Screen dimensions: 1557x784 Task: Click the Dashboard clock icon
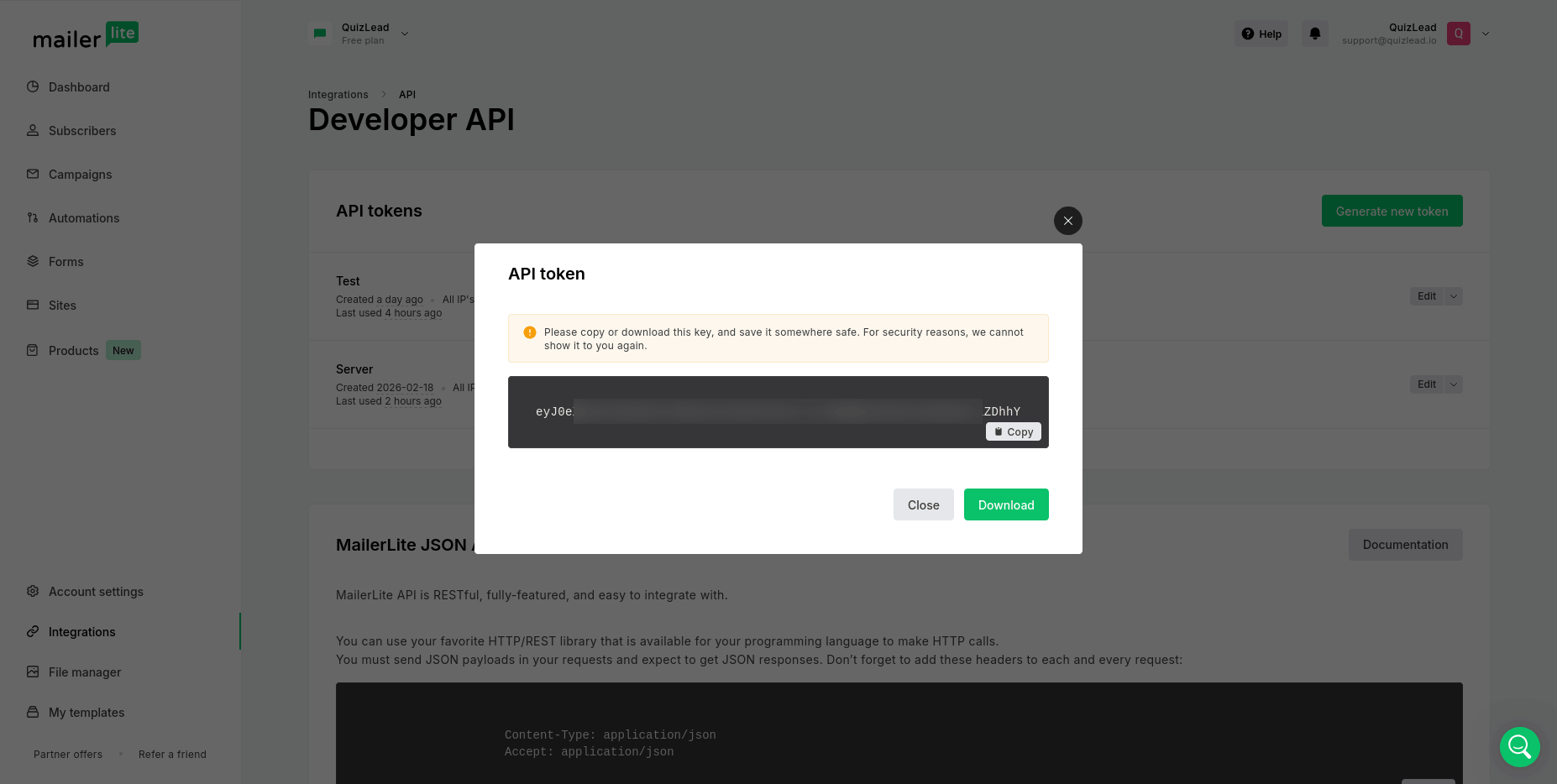[33, 86]
